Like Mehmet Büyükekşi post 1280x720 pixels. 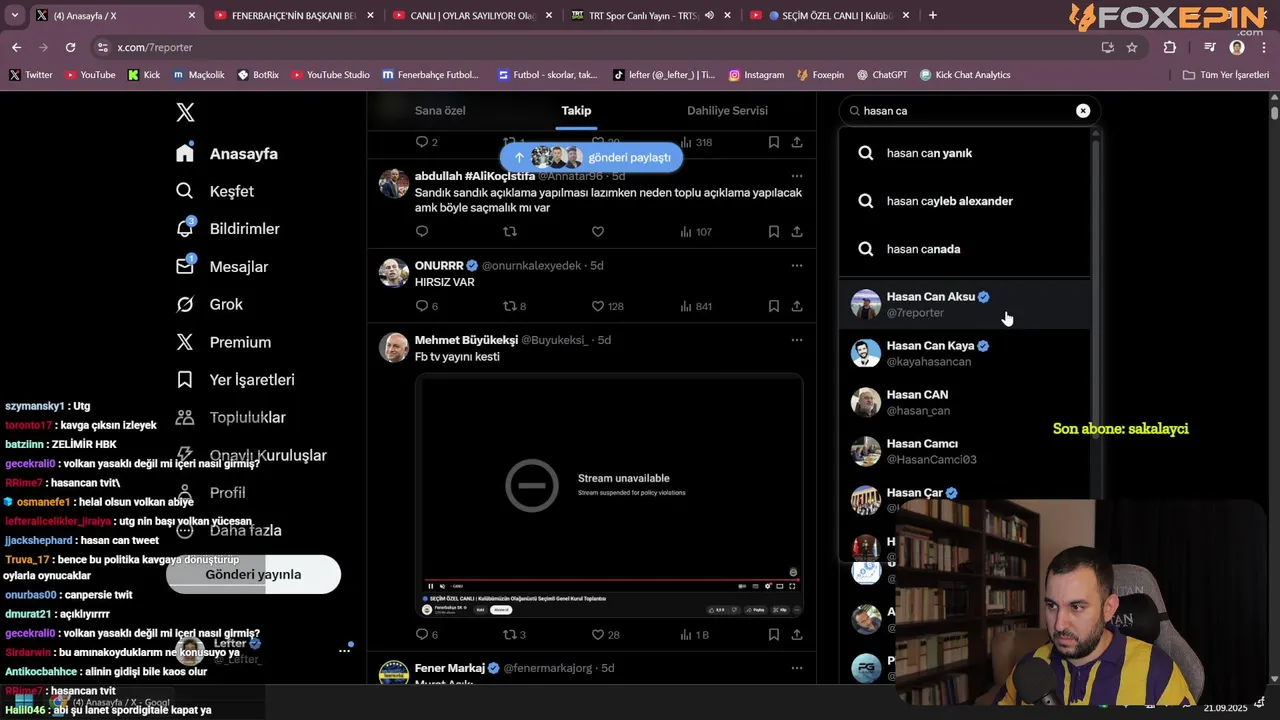pyautogui.click(x=606, y=634)
